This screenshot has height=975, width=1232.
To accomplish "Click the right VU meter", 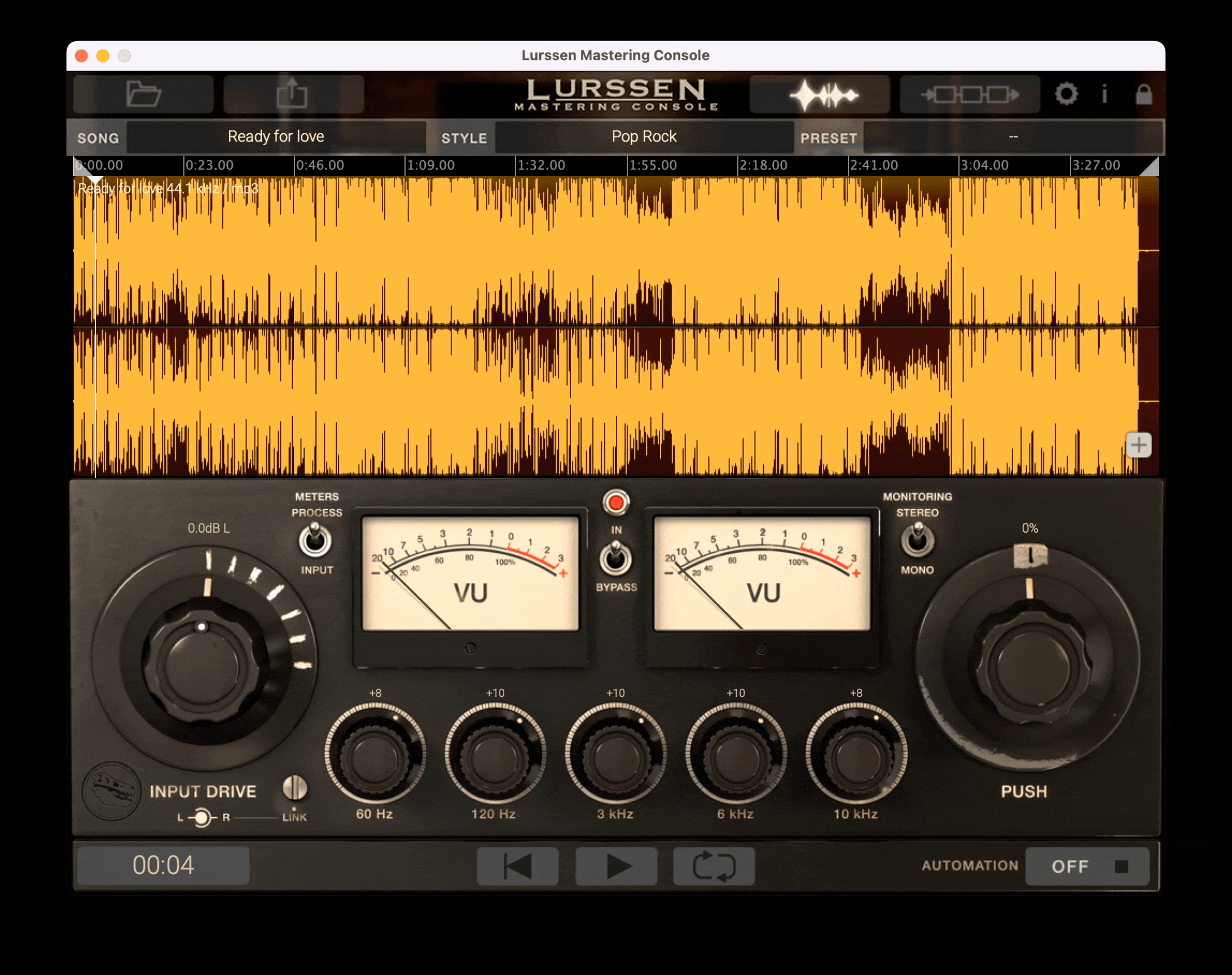I will [x=762, y=574].
